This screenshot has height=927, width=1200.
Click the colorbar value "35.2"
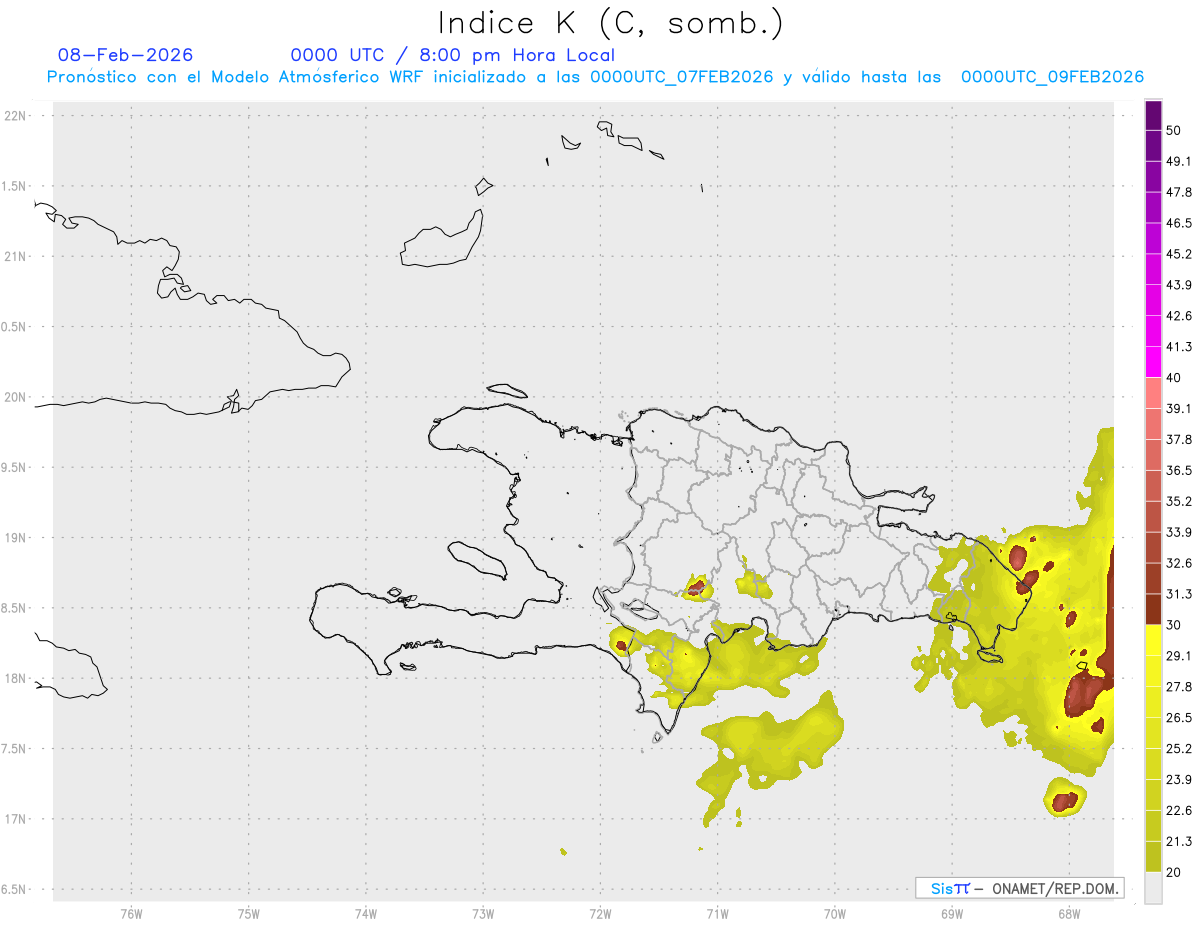point(1179,501)
